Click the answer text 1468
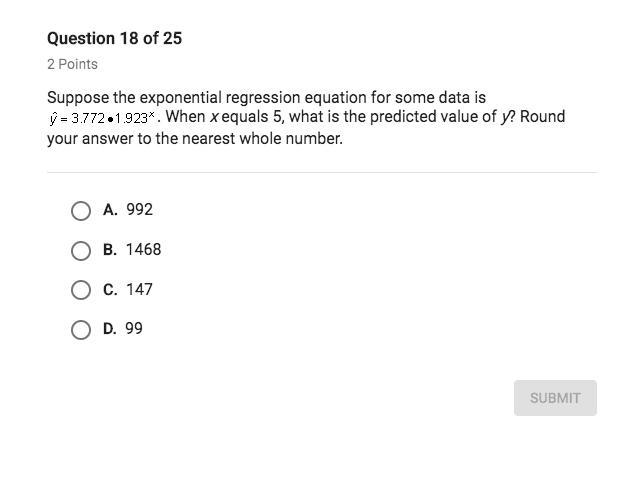642x497 pixels. pyautogui.click(x=143, y=249)
